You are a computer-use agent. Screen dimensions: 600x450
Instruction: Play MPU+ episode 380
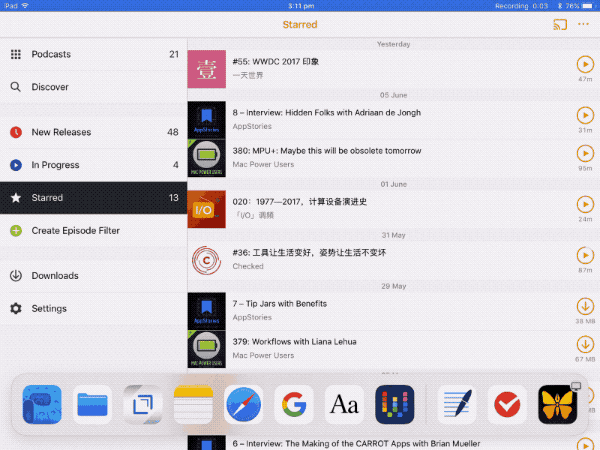[x=585, y=153]
